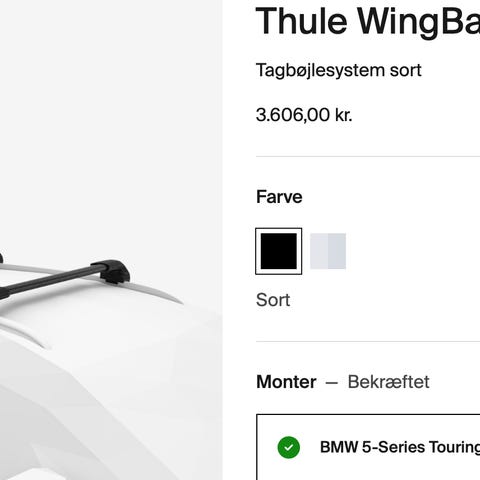The height and width of the screenshot is (480, 480).
Task: Select the Tagbøjlesystem sort subtitle
Action: tap(339, 71)
